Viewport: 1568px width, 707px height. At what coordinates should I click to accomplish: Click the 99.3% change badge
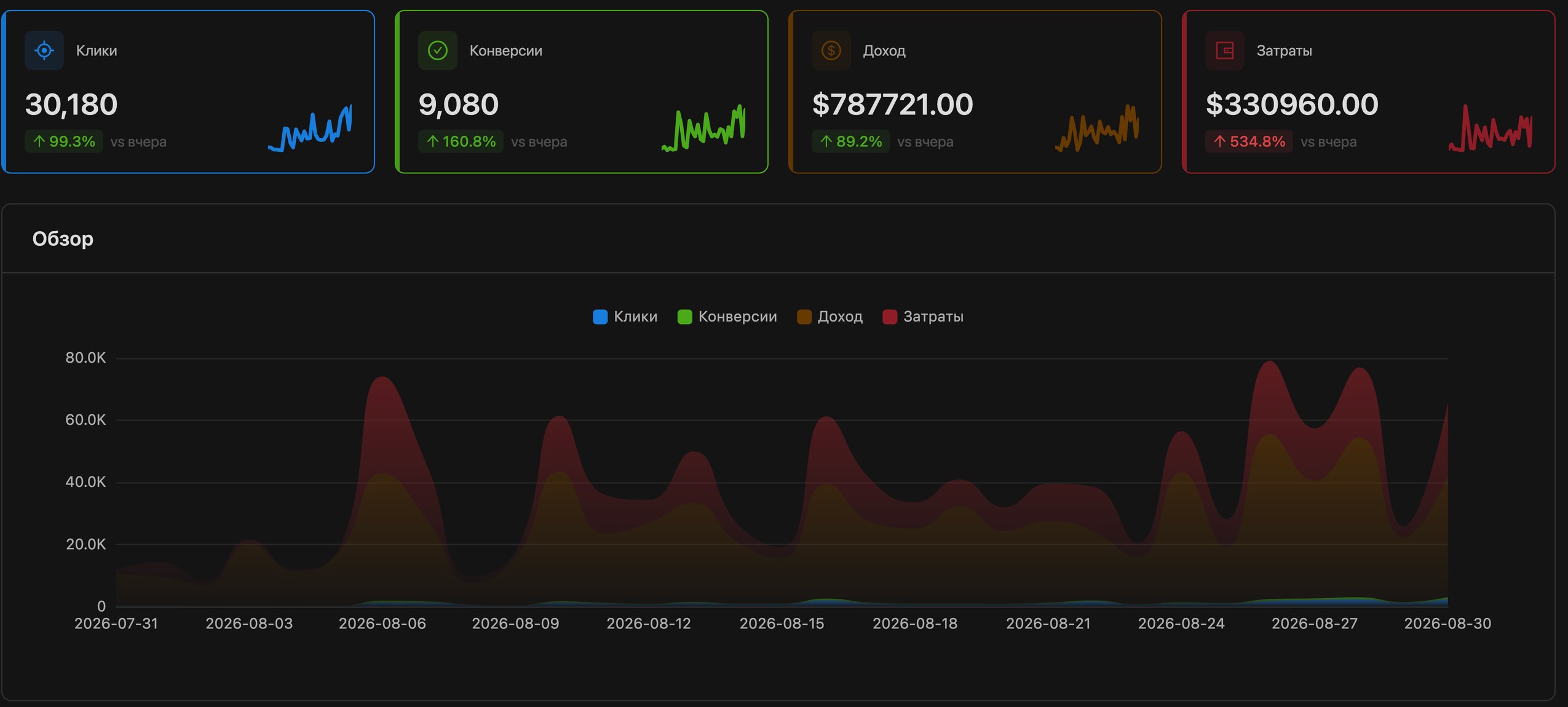coord(63,141)
